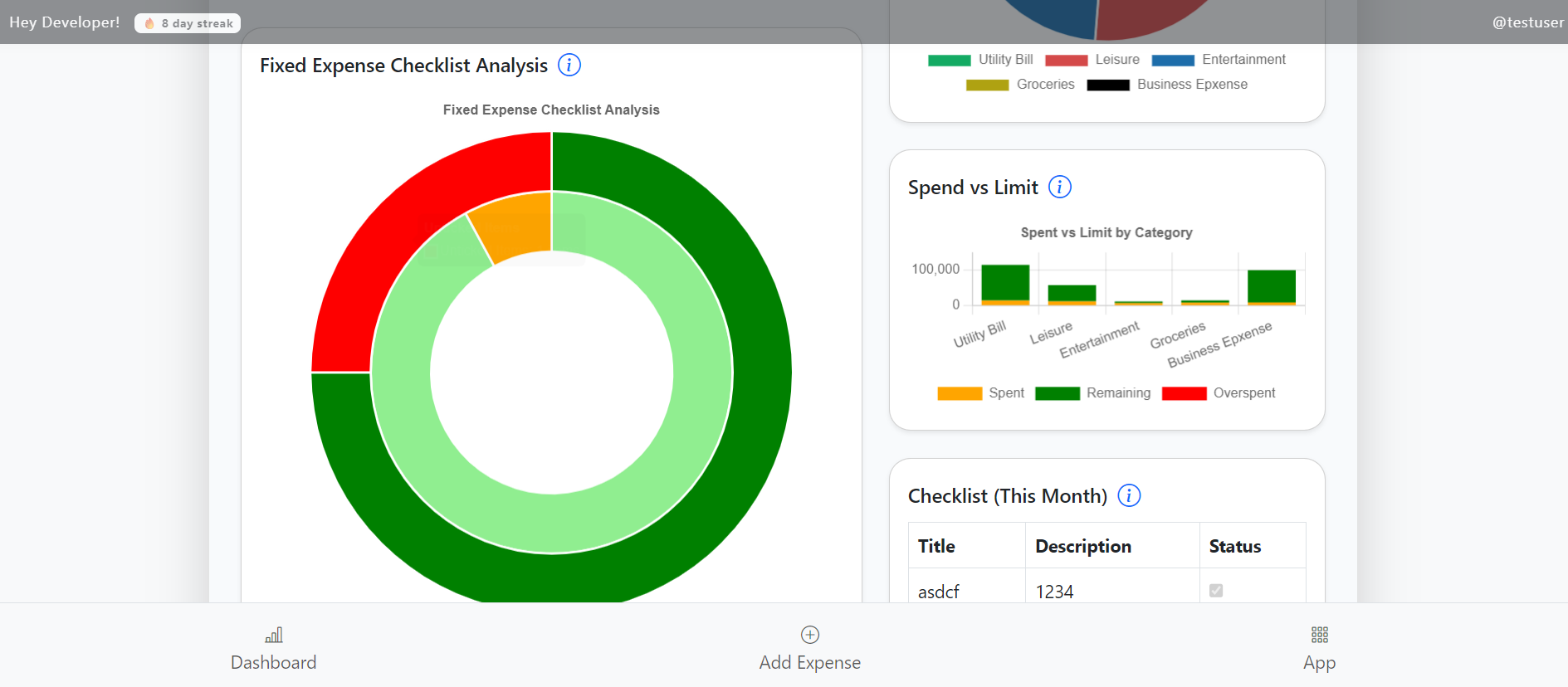Image resolution: width=1568 pixels, height=687 pixels.
Task: Click the Dashboard bar chart icon
Action: [x=274, y=635]
